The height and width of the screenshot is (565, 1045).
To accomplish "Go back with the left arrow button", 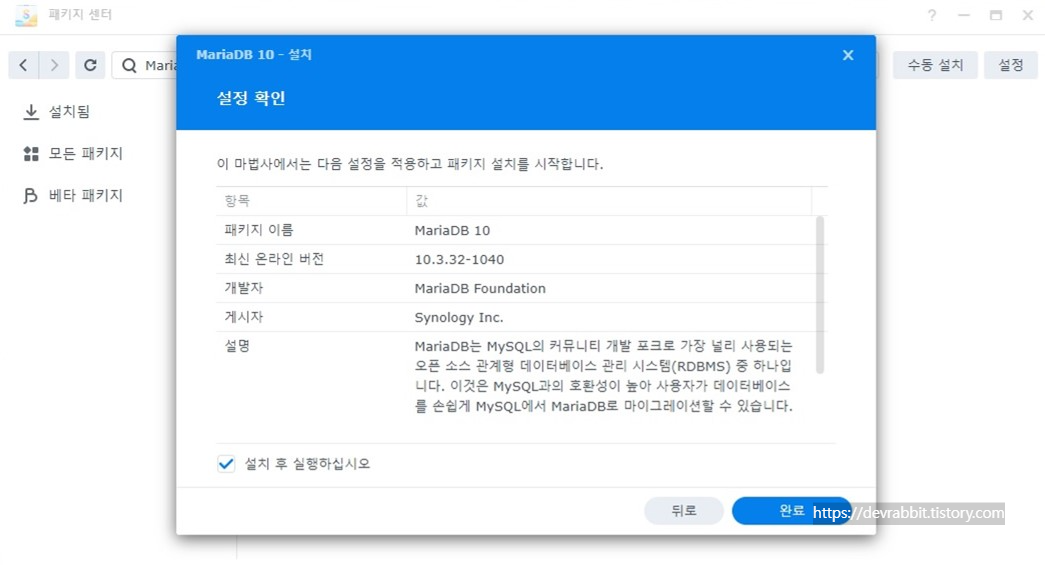I will (x=23, y=65).
